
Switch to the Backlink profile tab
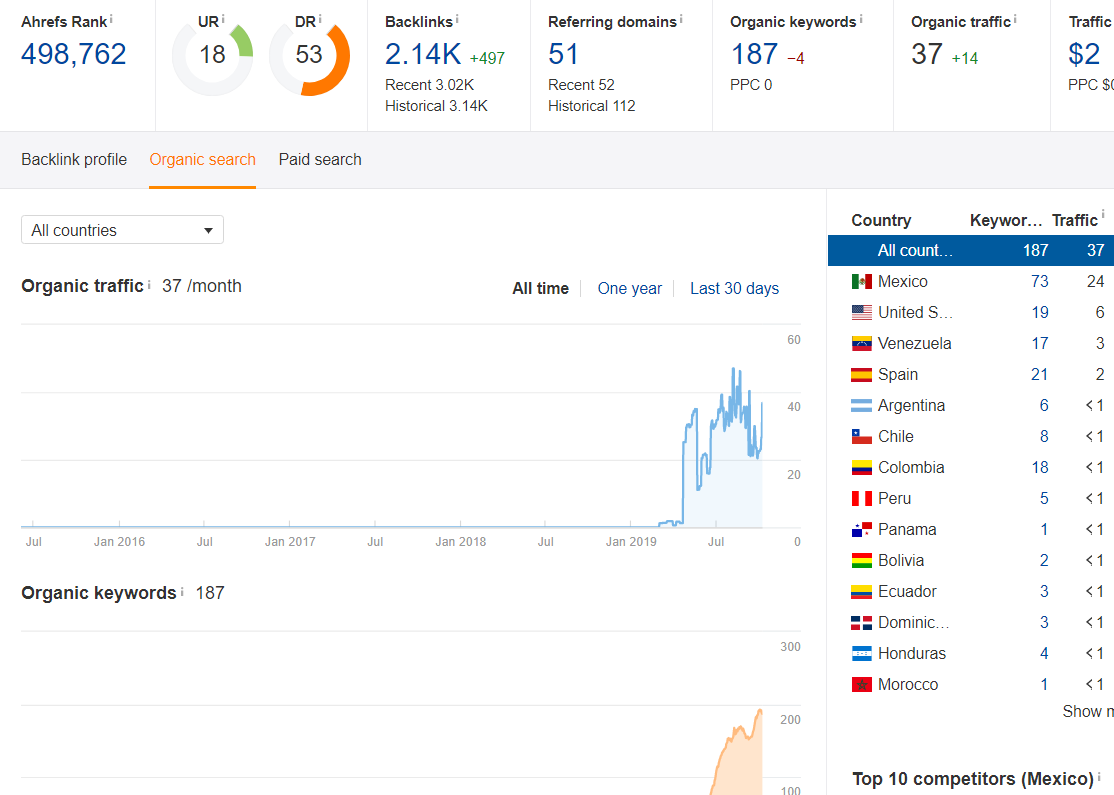pos(74,159)
